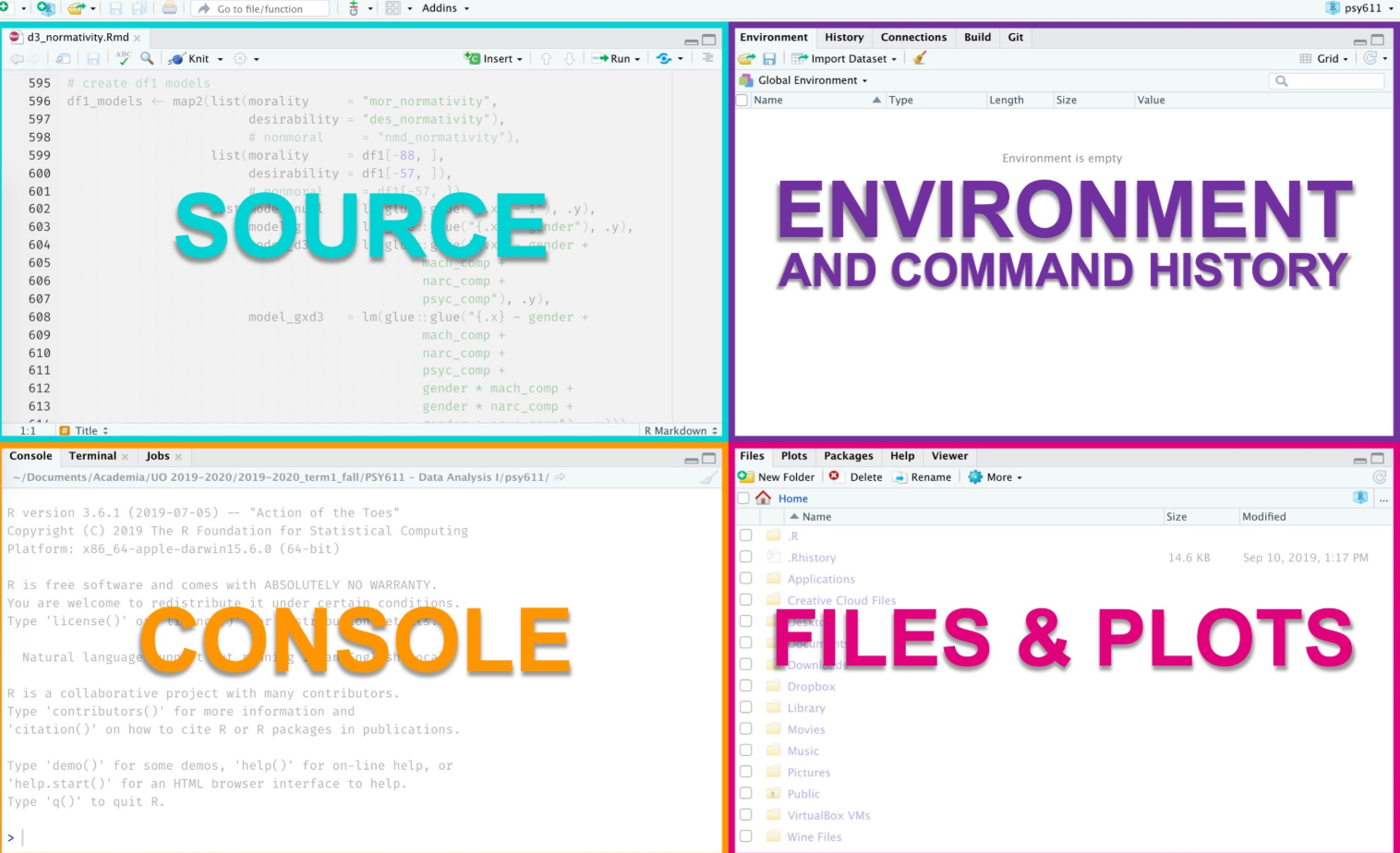
Task: Select the .Rhistory file checkbox
Action: coord(746,557)
